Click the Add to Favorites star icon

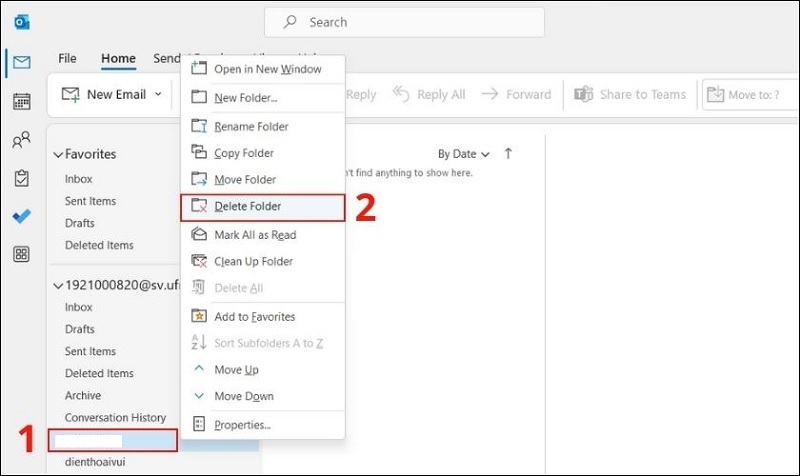(x=198, y=316)
